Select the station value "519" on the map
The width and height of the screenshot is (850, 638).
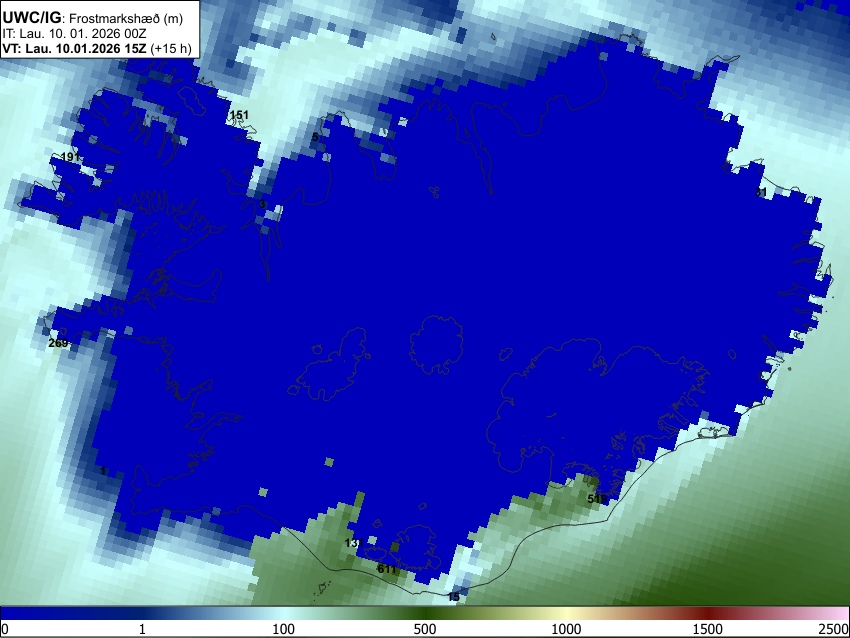click(597, 499)
